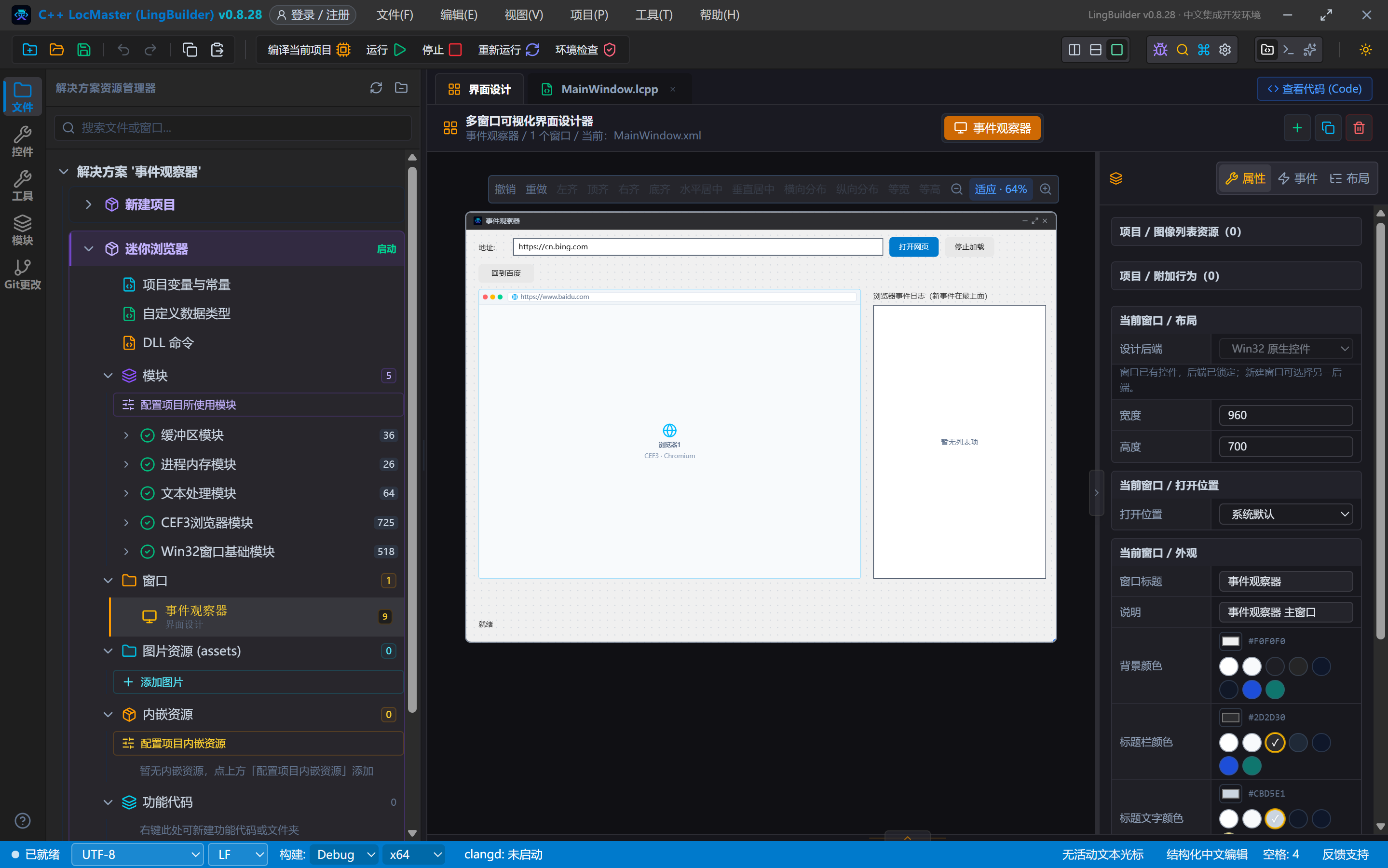
Task: Click the 搜索文件或窗口 search field
Action: point(233,127)
